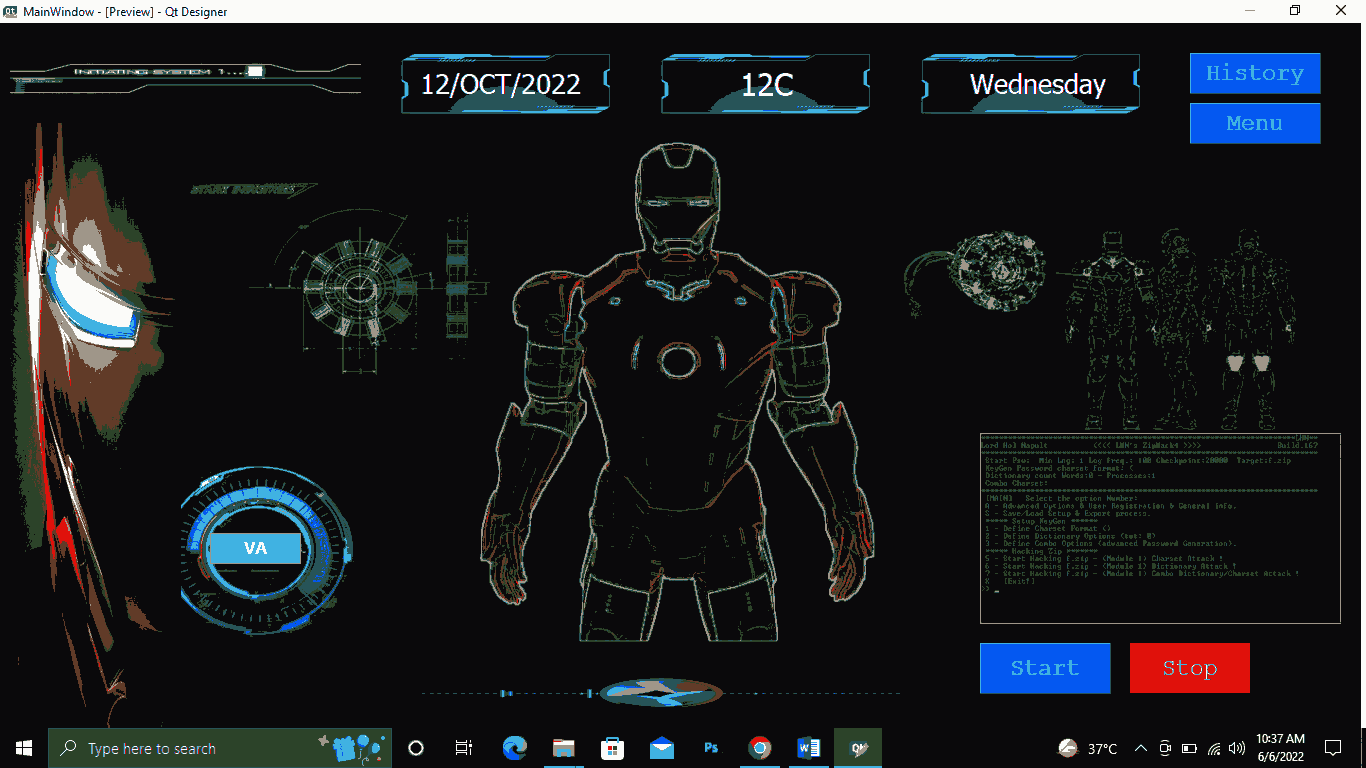
Task: Click inside the green terminal output box
Action: coord(1160,528)
